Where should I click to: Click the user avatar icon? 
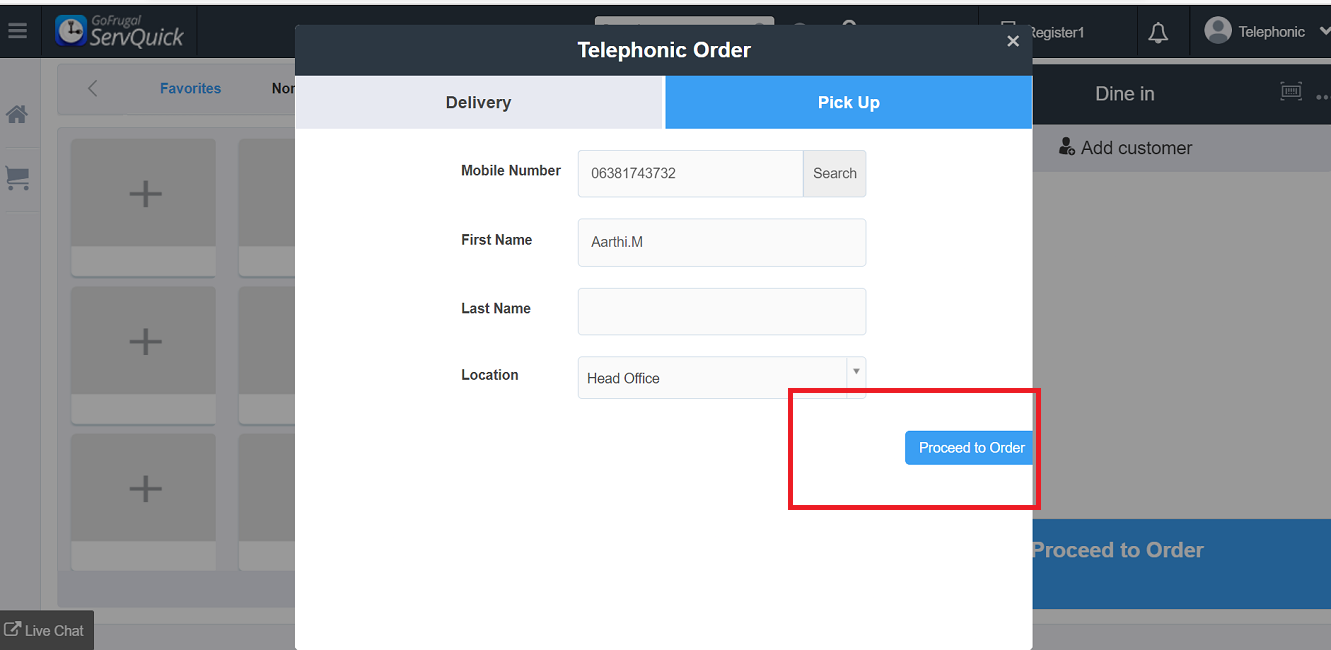pyautogui.click(x=1217, y=31)
